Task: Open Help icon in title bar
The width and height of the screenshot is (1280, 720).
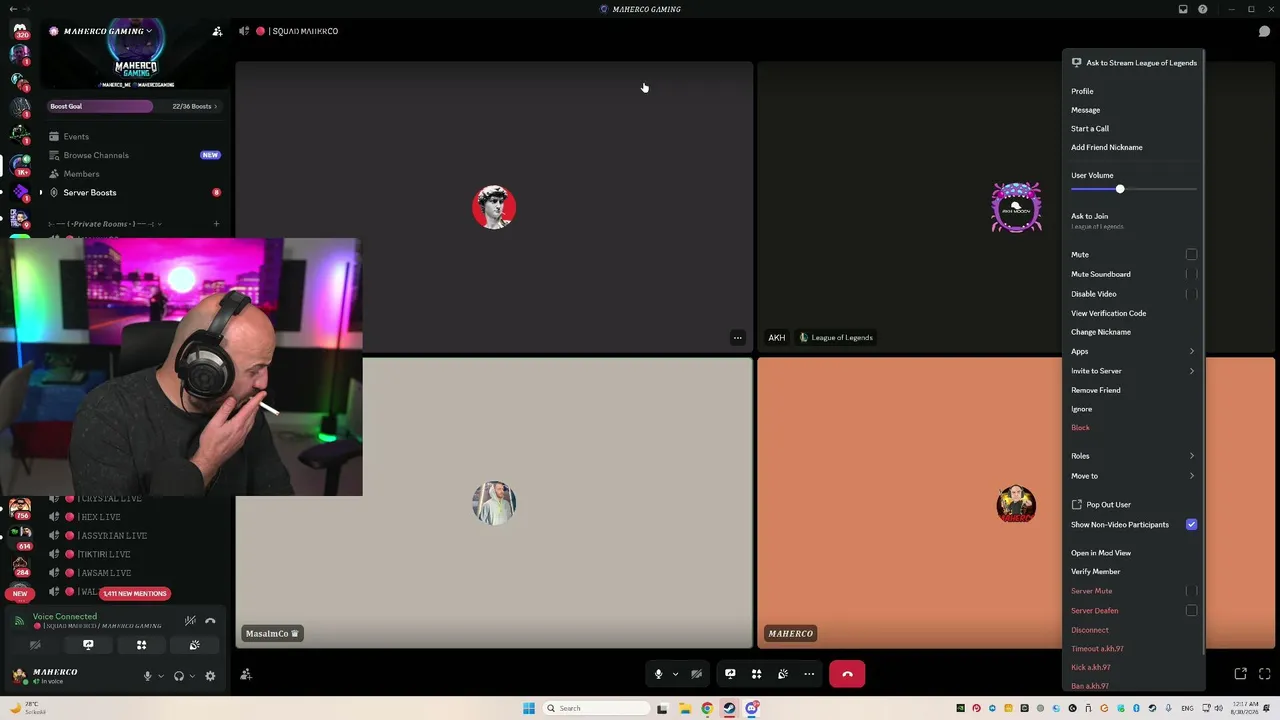Action: pyautogui.click(x=1203, y=9)
